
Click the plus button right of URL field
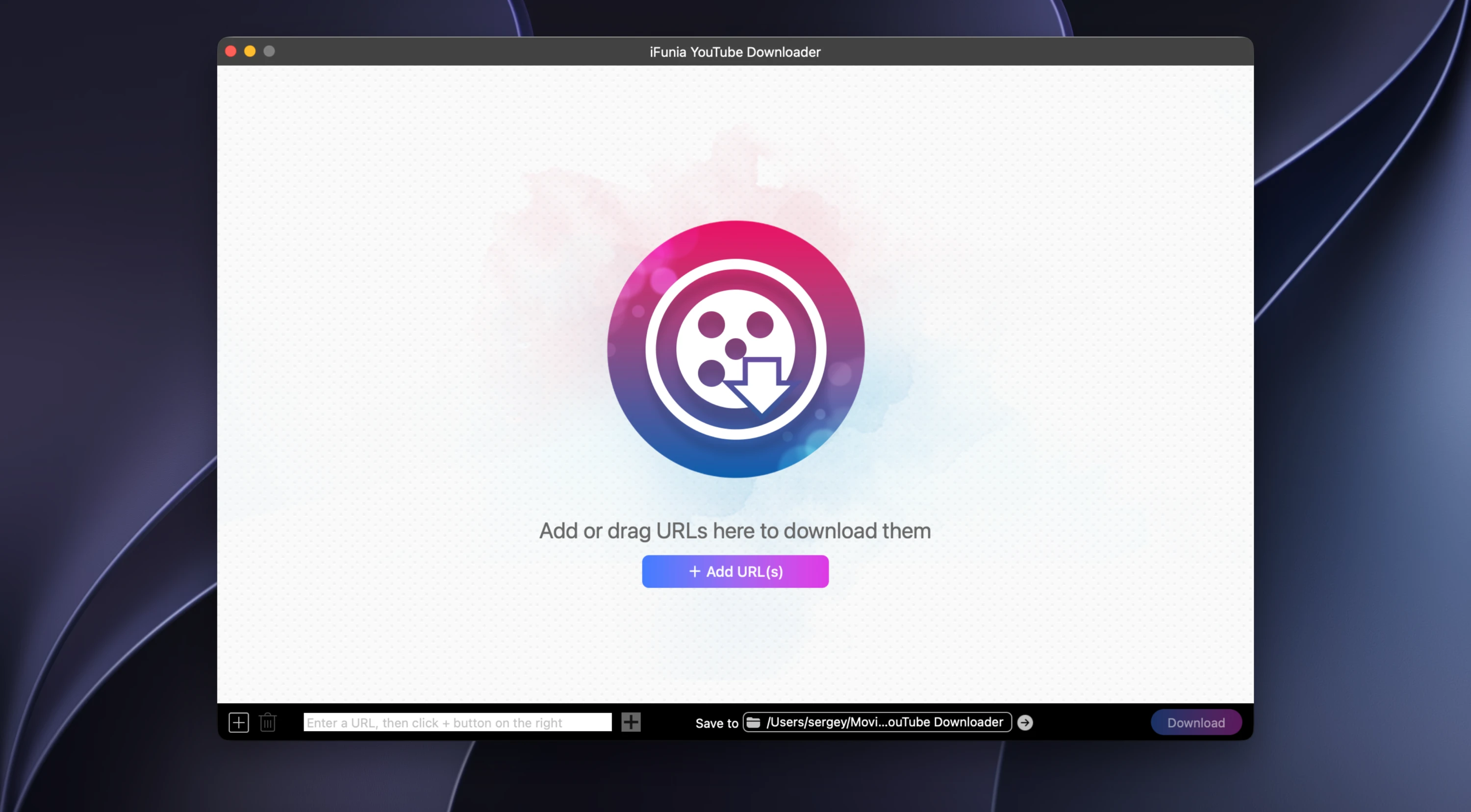click(631, 722)
